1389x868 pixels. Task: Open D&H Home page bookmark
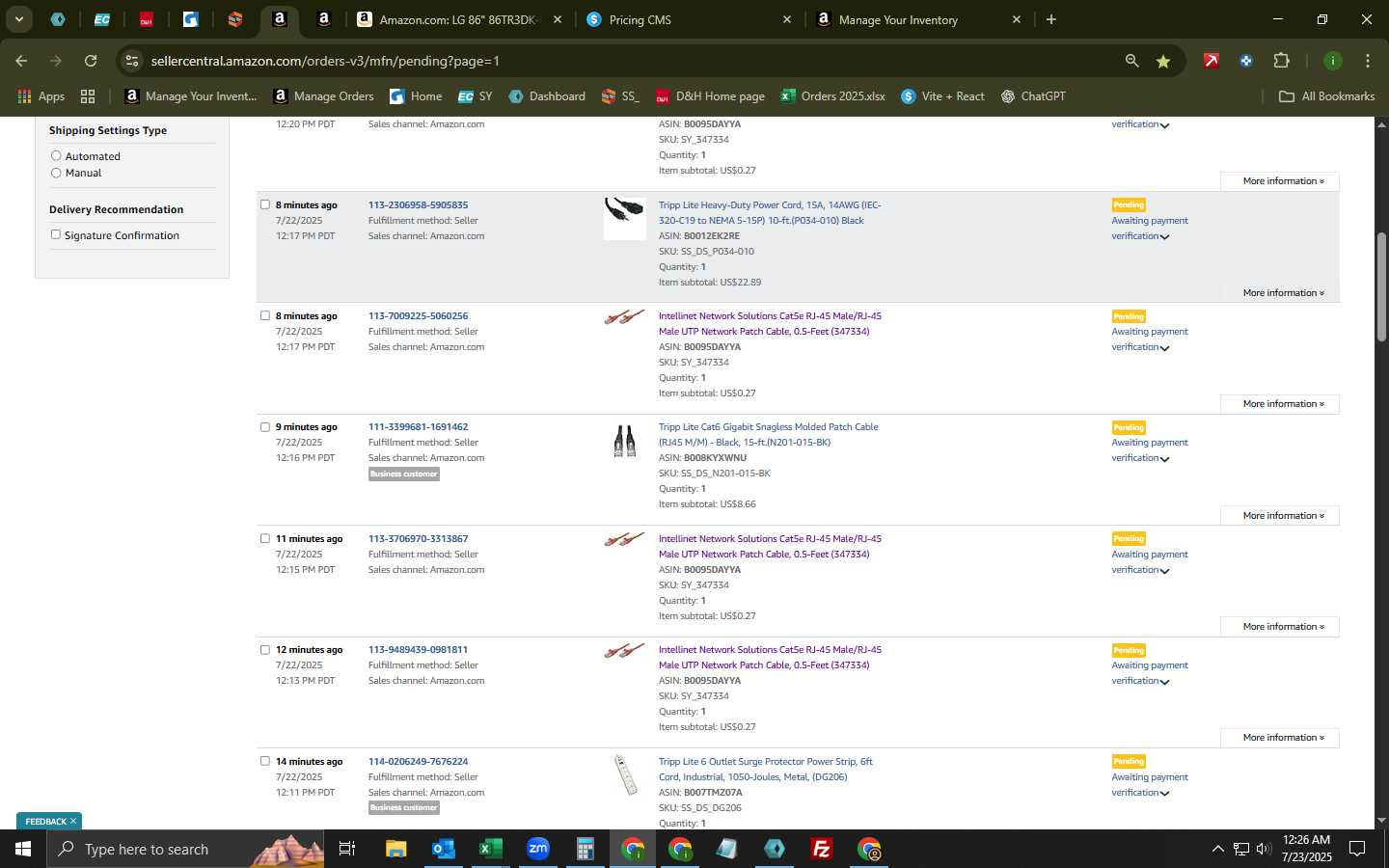click(710, 96)
